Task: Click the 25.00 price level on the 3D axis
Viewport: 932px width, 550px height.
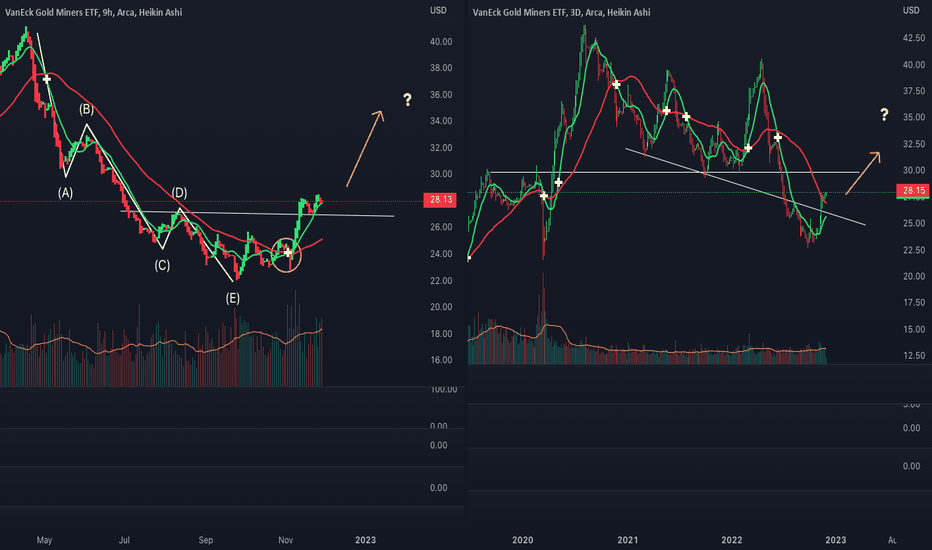Action: pos(914,223)
